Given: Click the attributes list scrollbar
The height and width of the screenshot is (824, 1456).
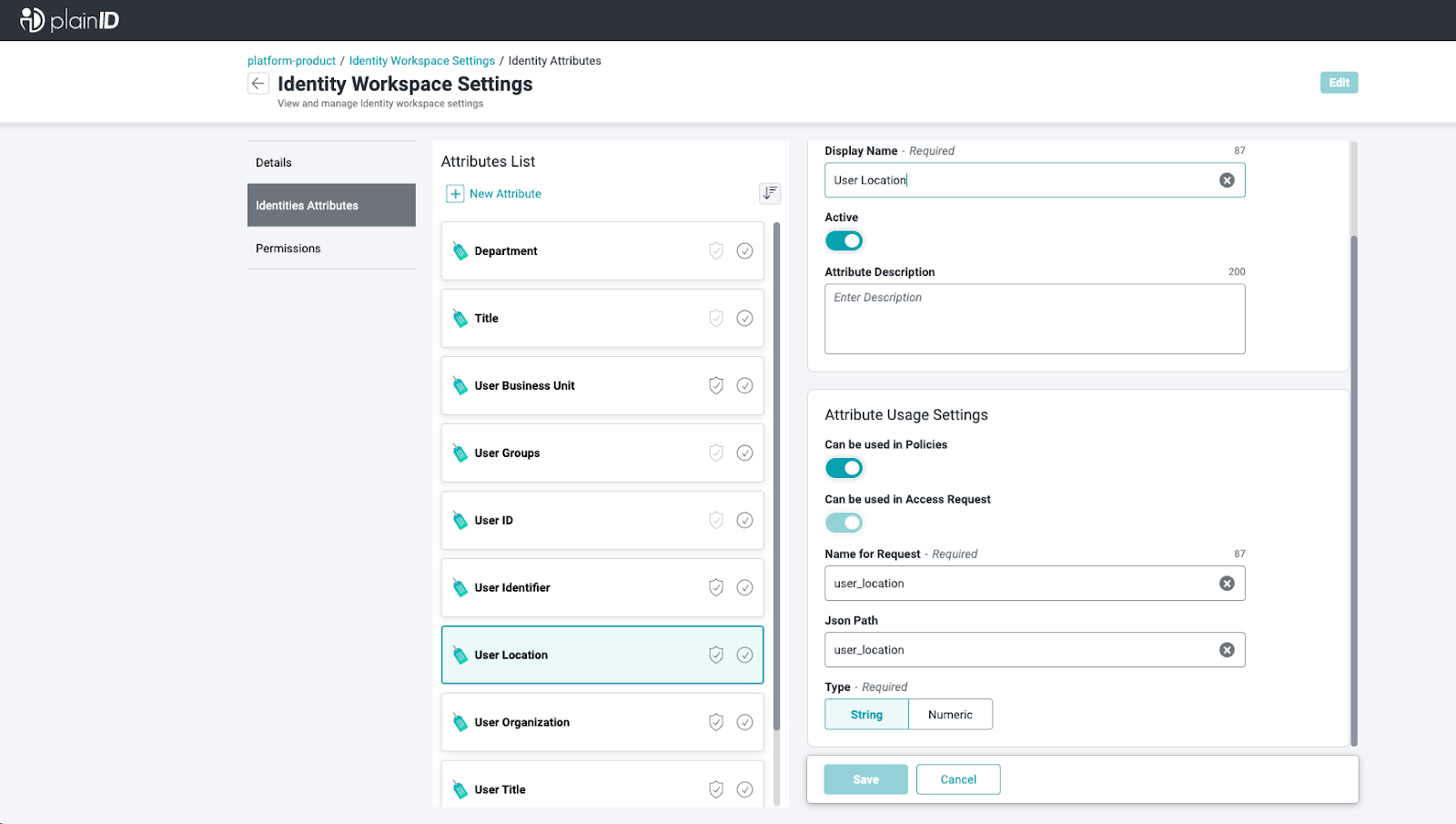Looking at the screenshot, I should [x=776, y=476].
